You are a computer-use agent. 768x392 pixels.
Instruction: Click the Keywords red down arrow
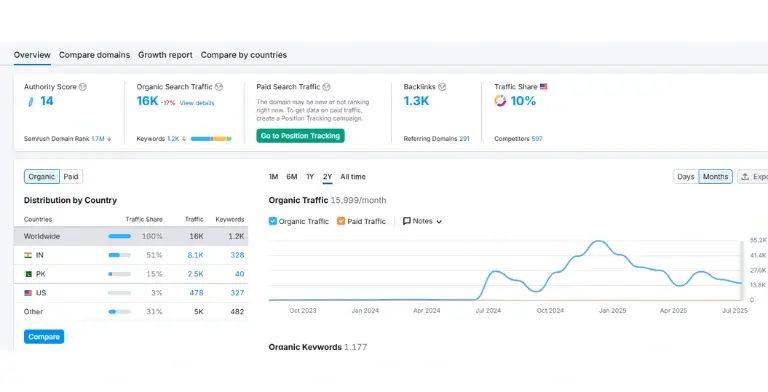point(184,139)
